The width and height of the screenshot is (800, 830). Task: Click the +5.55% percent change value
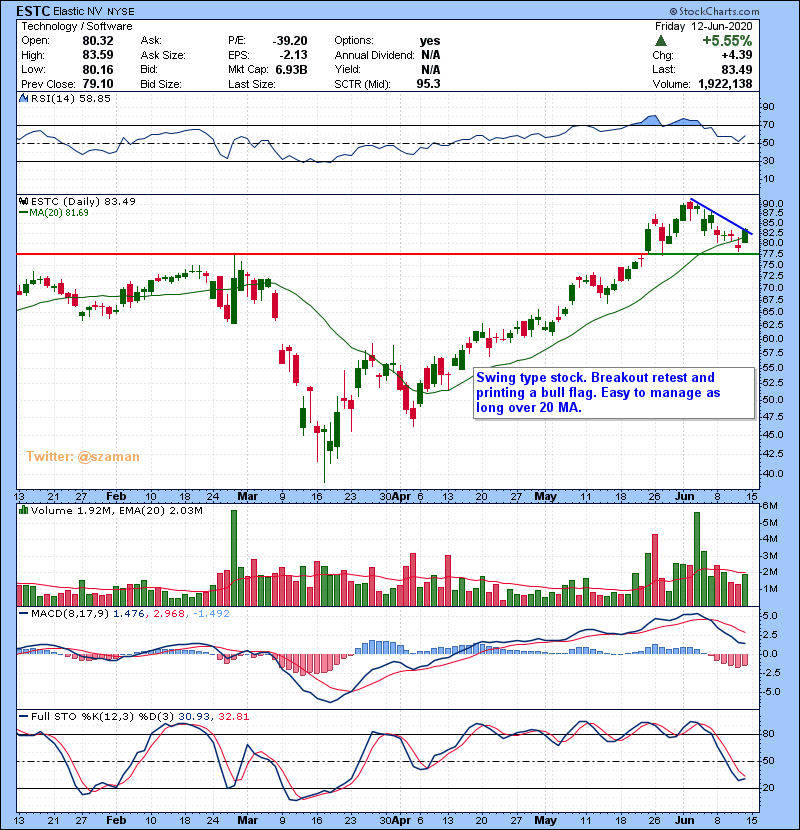pos(727,41)
